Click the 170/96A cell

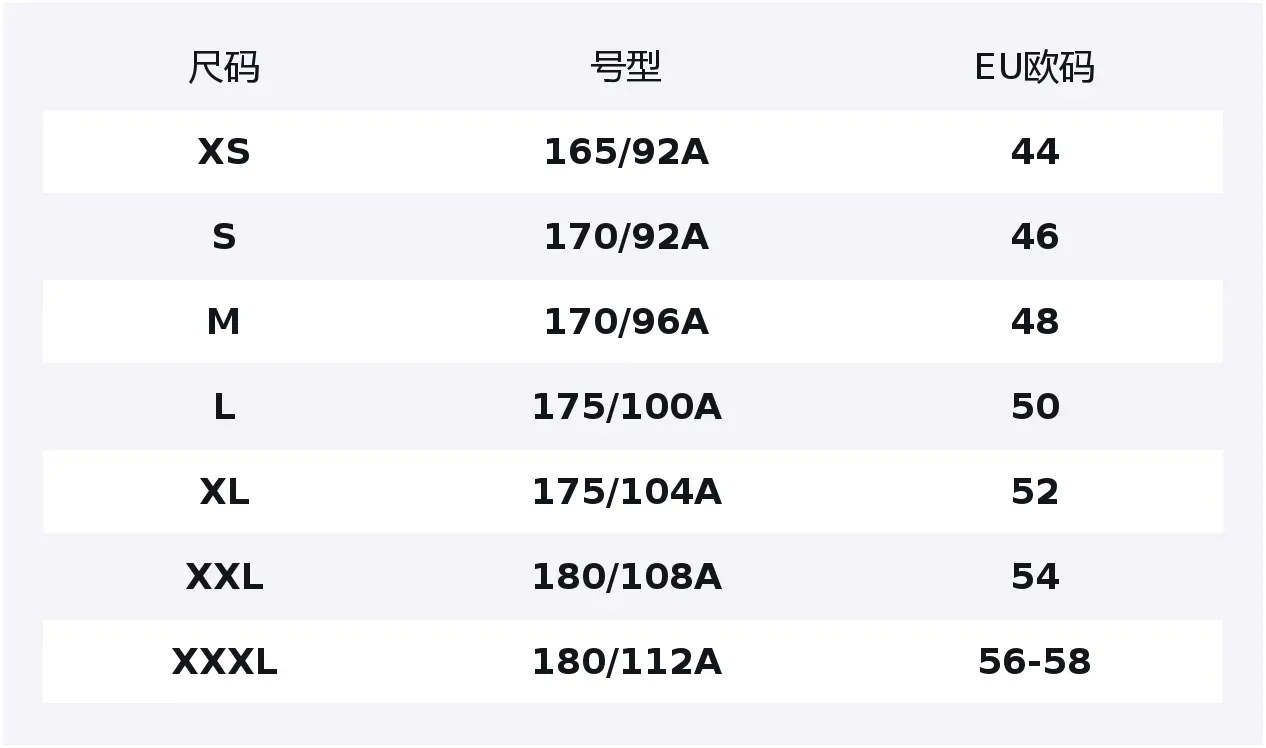(626, 322)
